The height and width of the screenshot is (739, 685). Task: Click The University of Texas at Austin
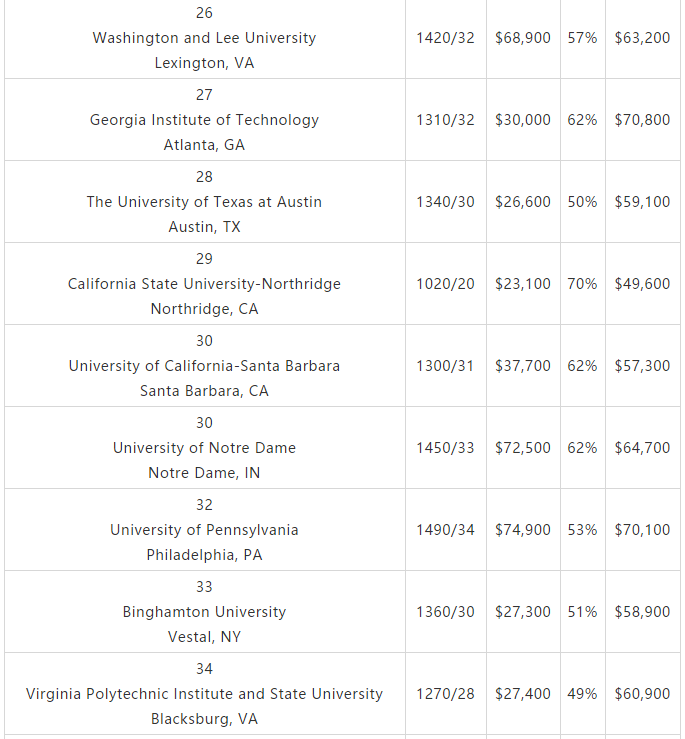click(204, 202)
